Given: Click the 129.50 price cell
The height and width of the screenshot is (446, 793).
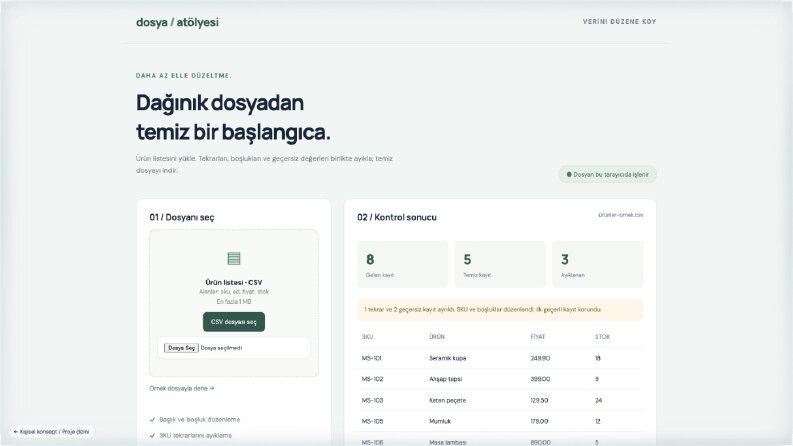Looking at the screenshot, I should [540, 400].
